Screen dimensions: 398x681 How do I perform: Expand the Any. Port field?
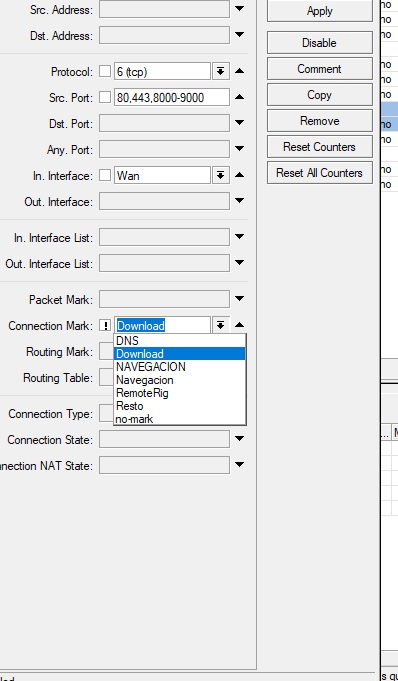pos(239,149)
